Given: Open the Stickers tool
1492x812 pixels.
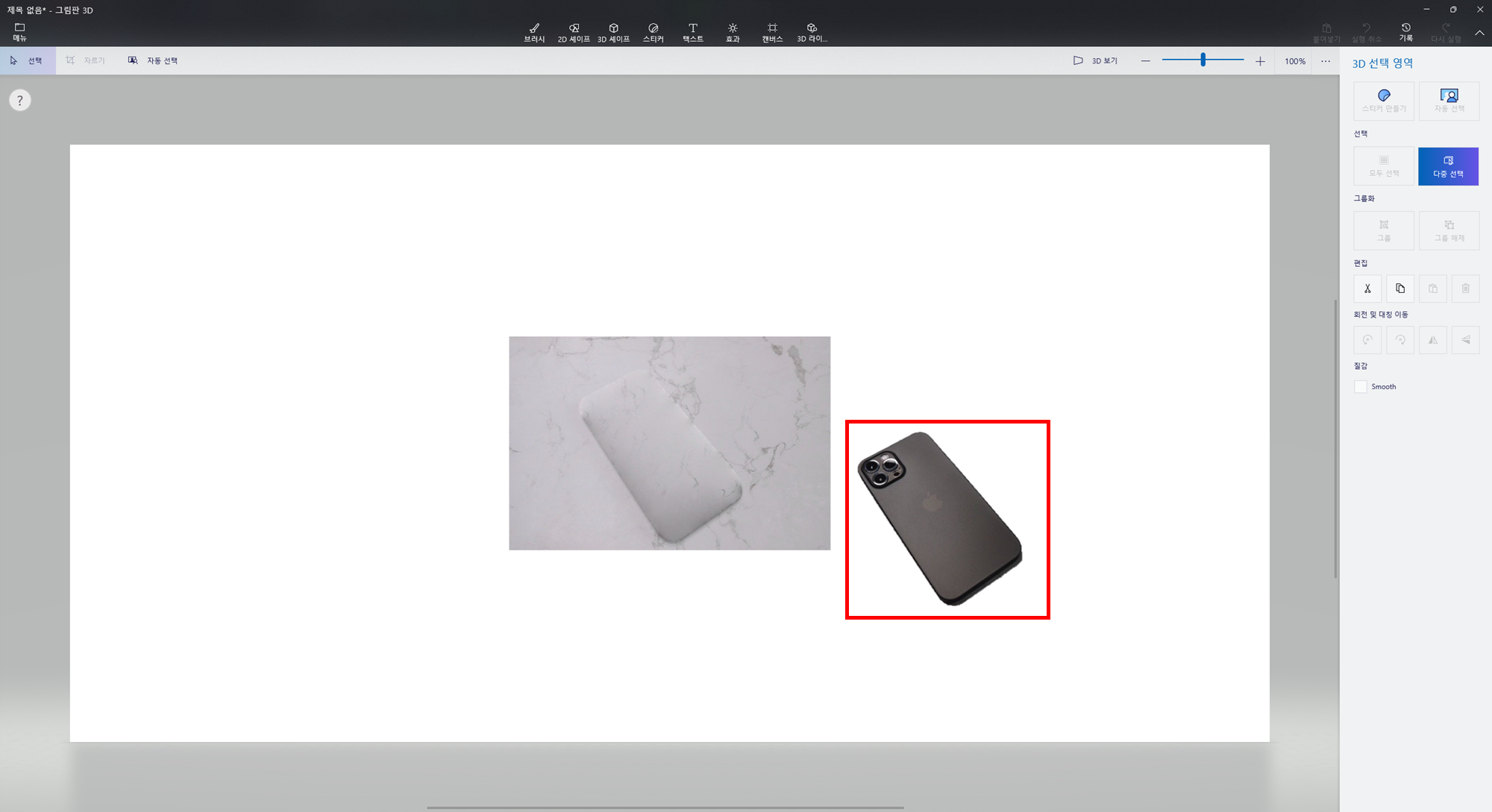Looking at the screenshot, I should [653, 32].
